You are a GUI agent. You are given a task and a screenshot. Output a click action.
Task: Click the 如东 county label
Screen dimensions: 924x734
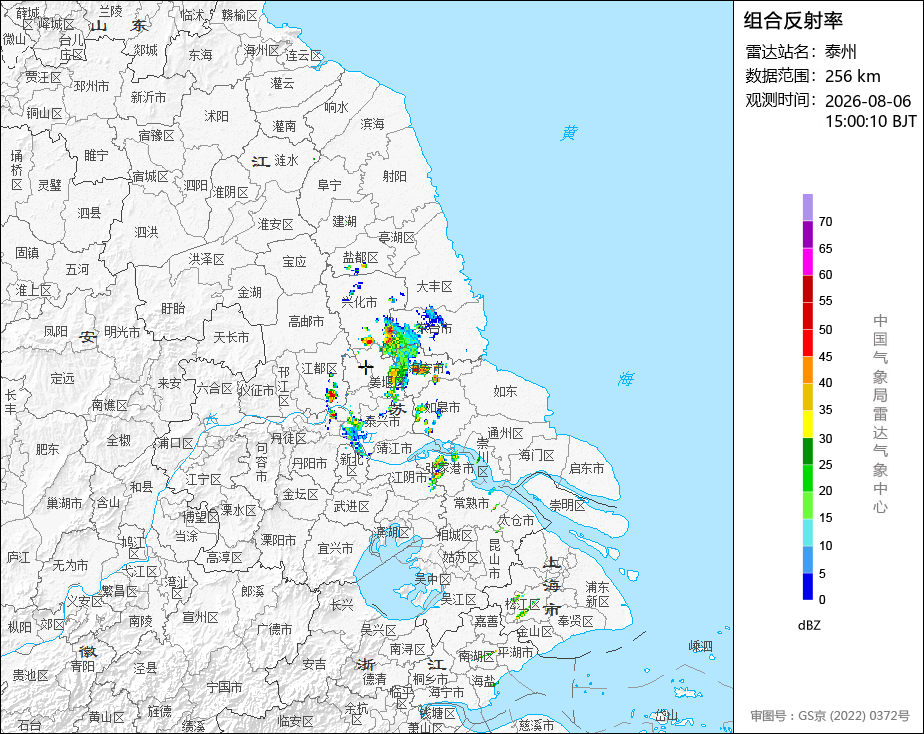pyautogui.click(x=505, y=391)
